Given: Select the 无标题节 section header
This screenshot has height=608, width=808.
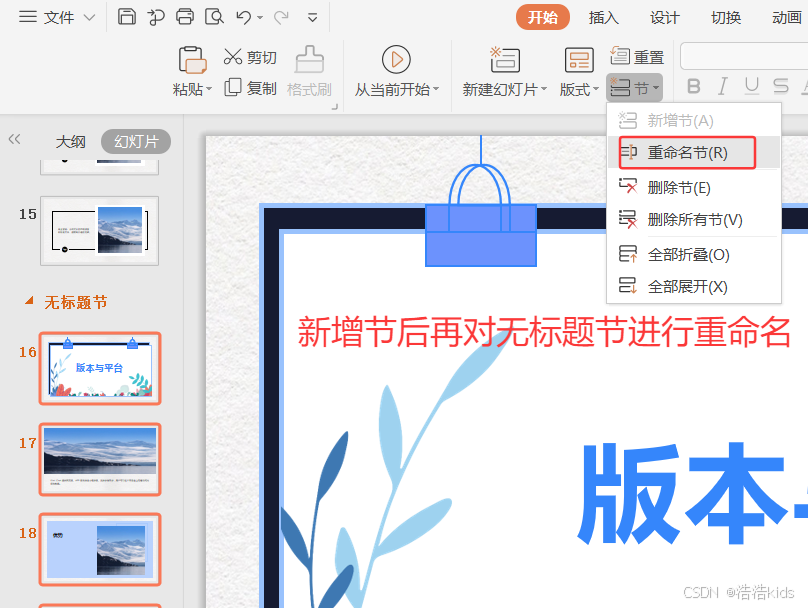Looking at the screenshot, I should point(76,302).
